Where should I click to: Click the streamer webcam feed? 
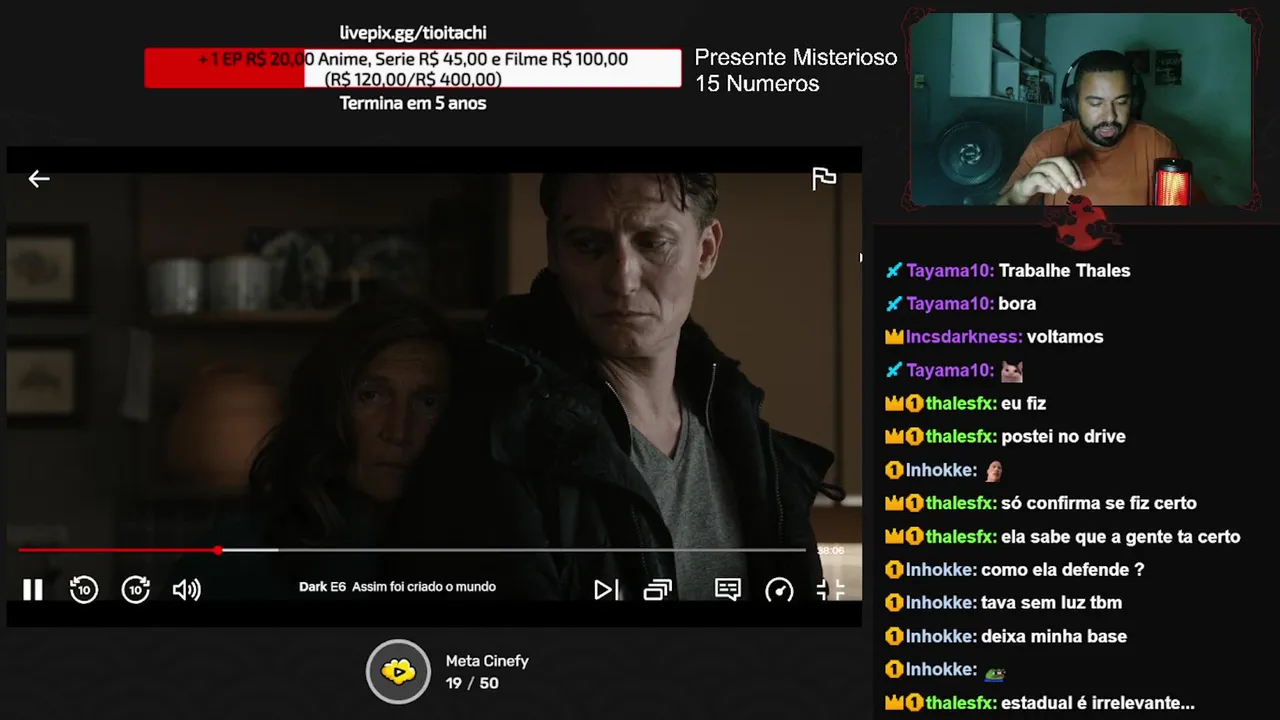[1080, 108]
